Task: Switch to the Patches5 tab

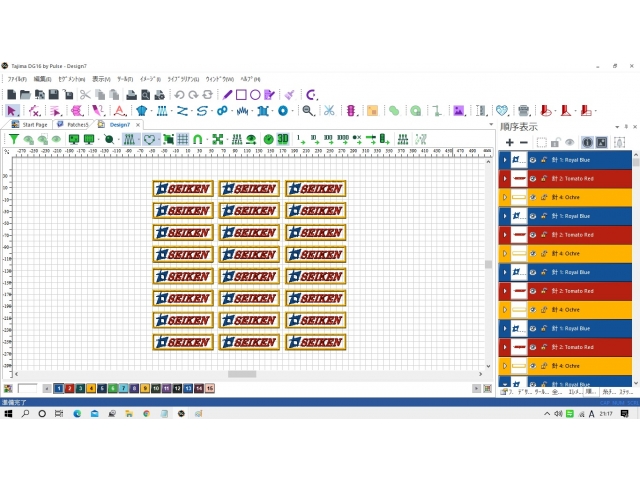Action: [x=73, y=124]
